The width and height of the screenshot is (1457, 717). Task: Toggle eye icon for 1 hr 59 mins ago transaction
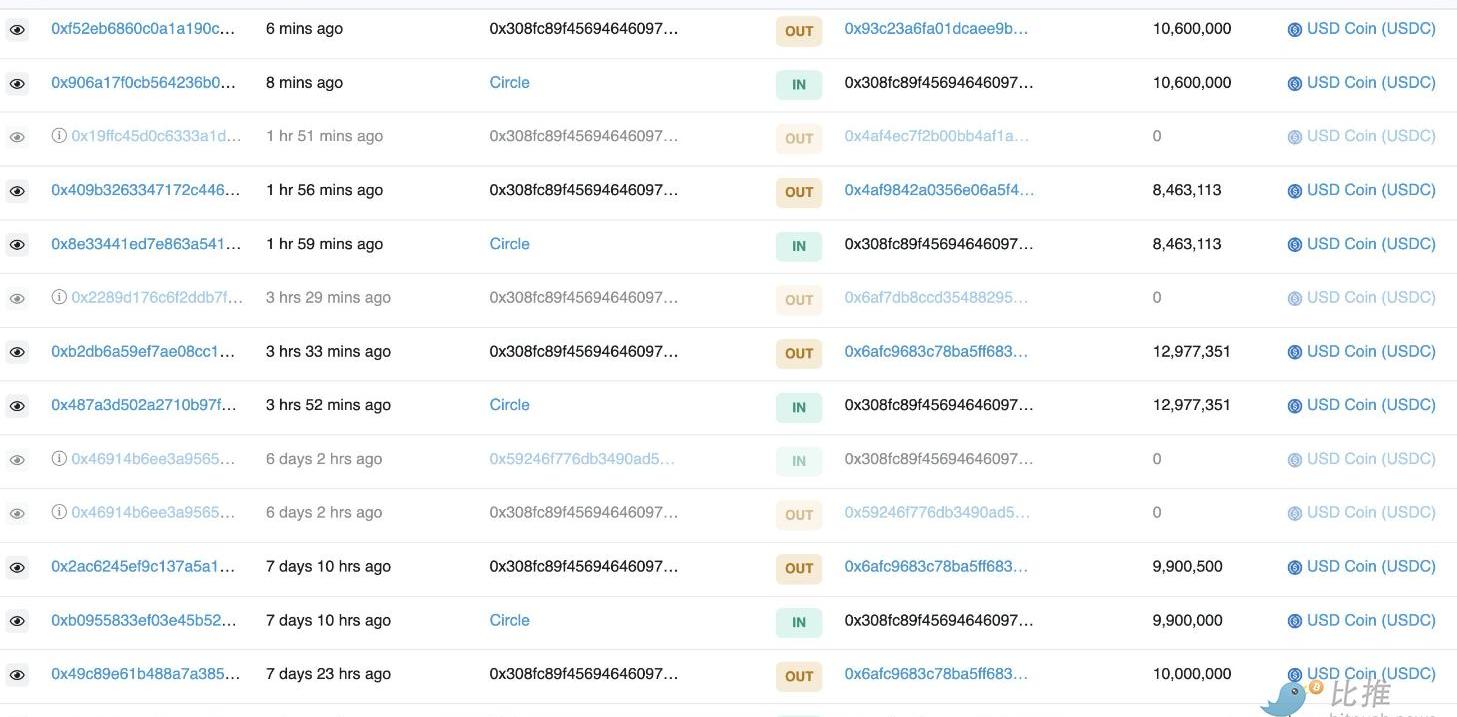(17, 245)
